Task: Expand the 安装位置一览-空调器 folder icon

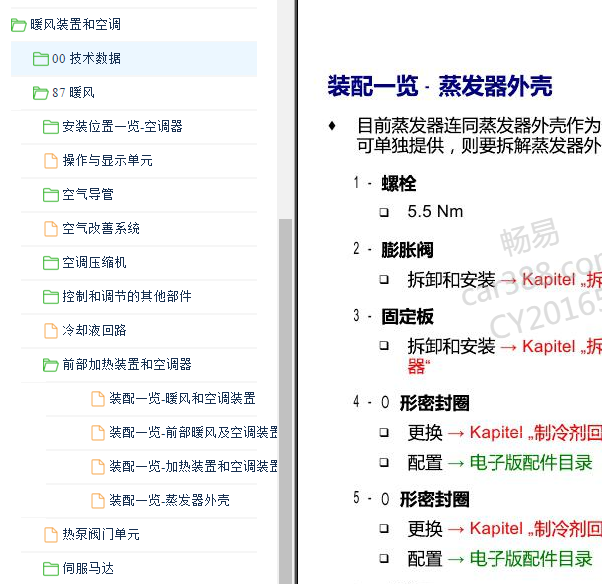Action: click(x=51, y=127)
